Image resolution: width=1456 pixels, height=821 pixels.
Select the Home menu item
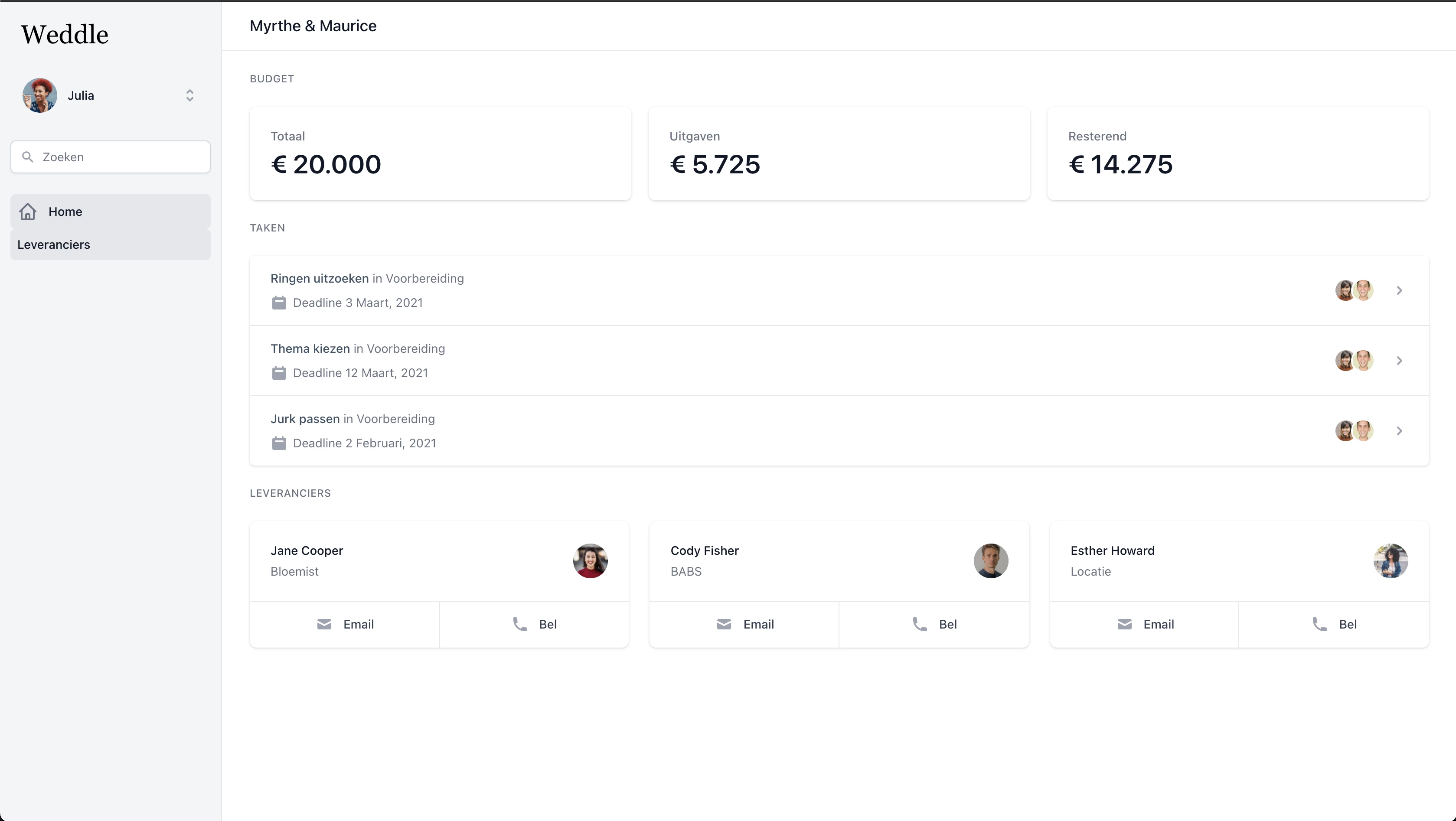(65, 212)
